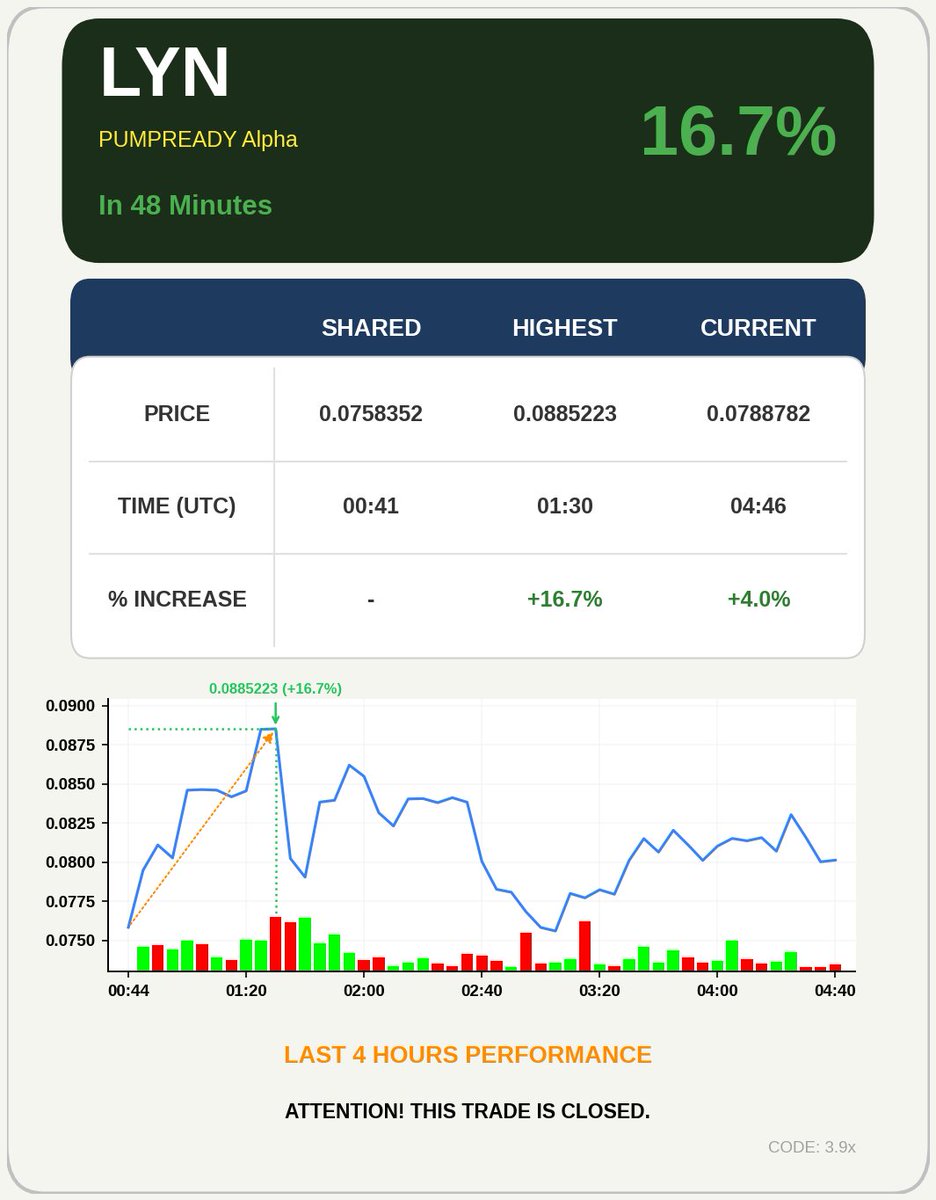Click the chart peak annotation 0.0885223 (+16.7%)
The height and width of the screenshot is (1200, 936).
pyautogui.click(x=275, y=688)
